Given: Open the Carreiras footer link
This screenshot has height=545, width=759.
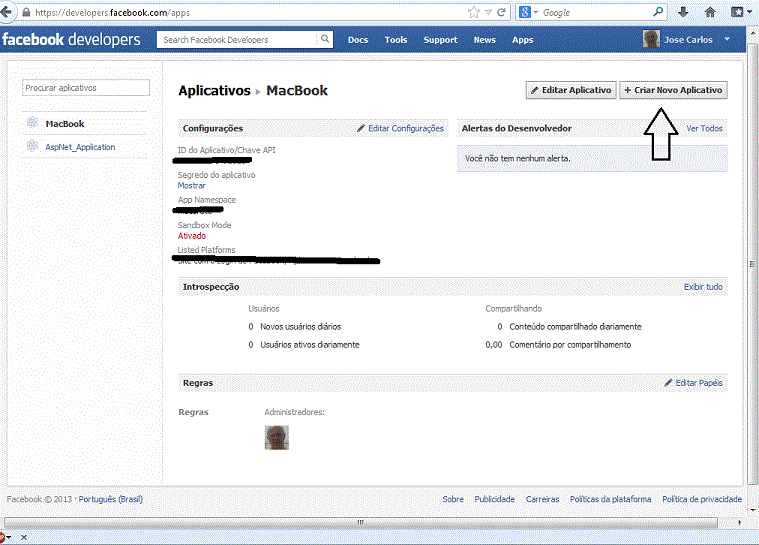Looking at the screenshot, I should tap(542, 499).
